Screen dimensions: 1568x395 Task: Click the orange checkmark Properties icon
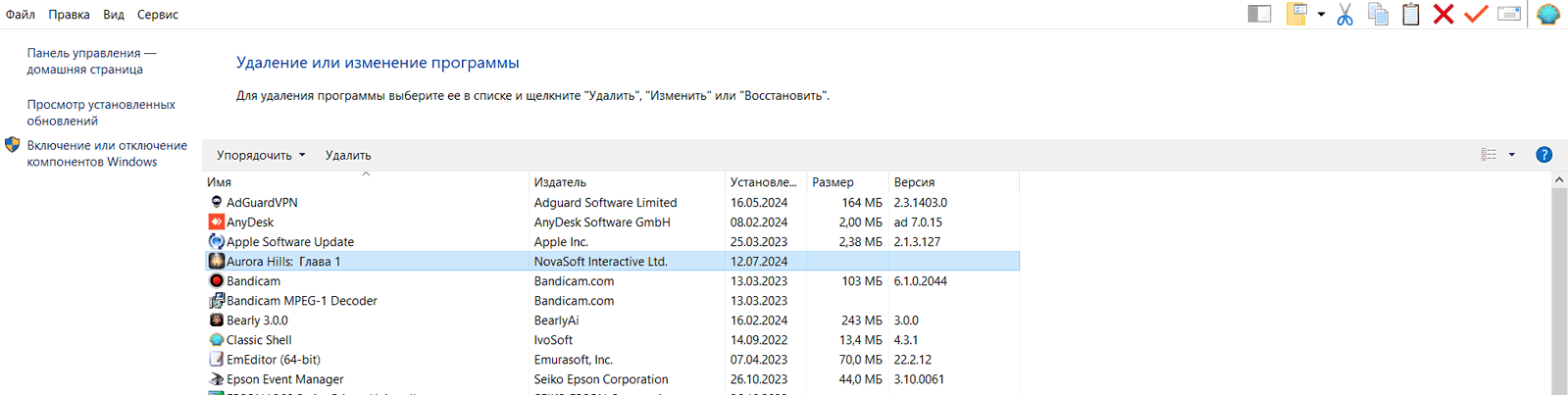coord(1476,14)
